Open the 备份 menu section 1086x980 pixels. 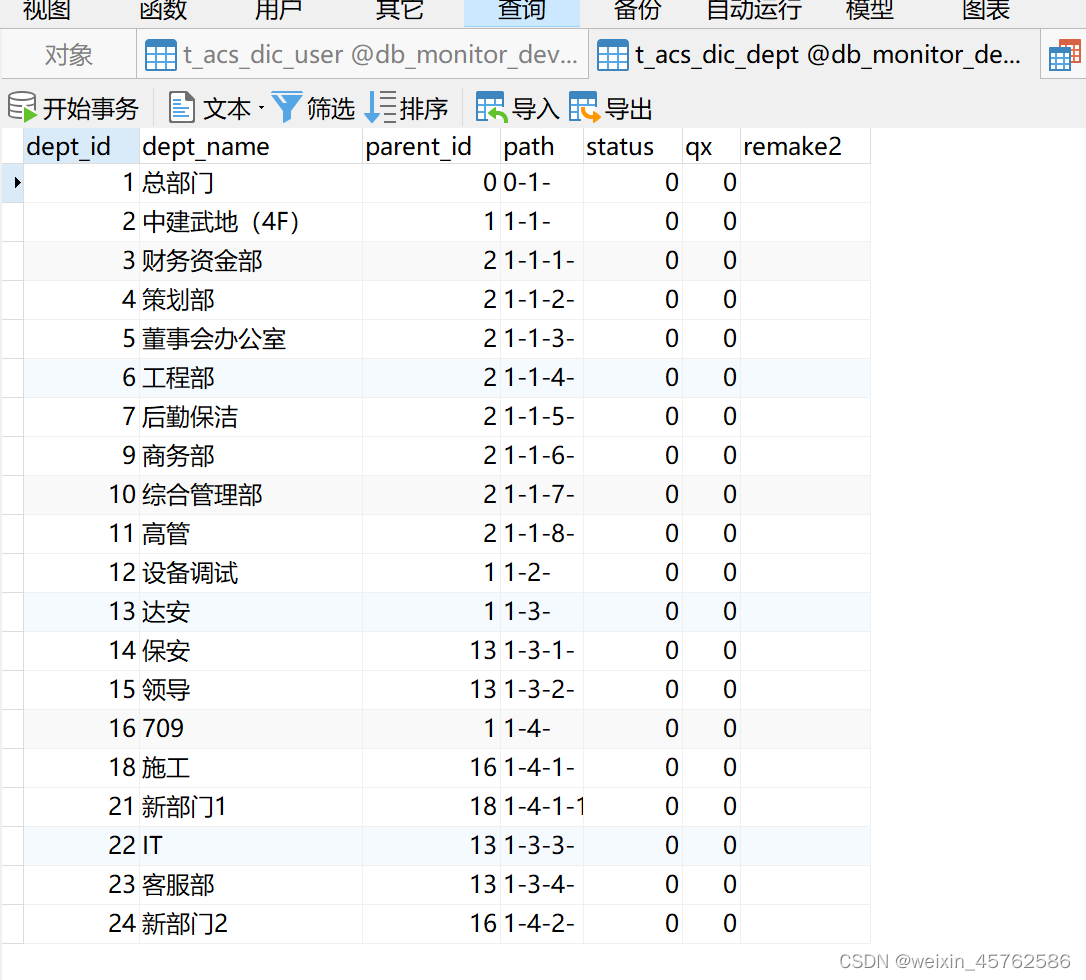(637, 12)
